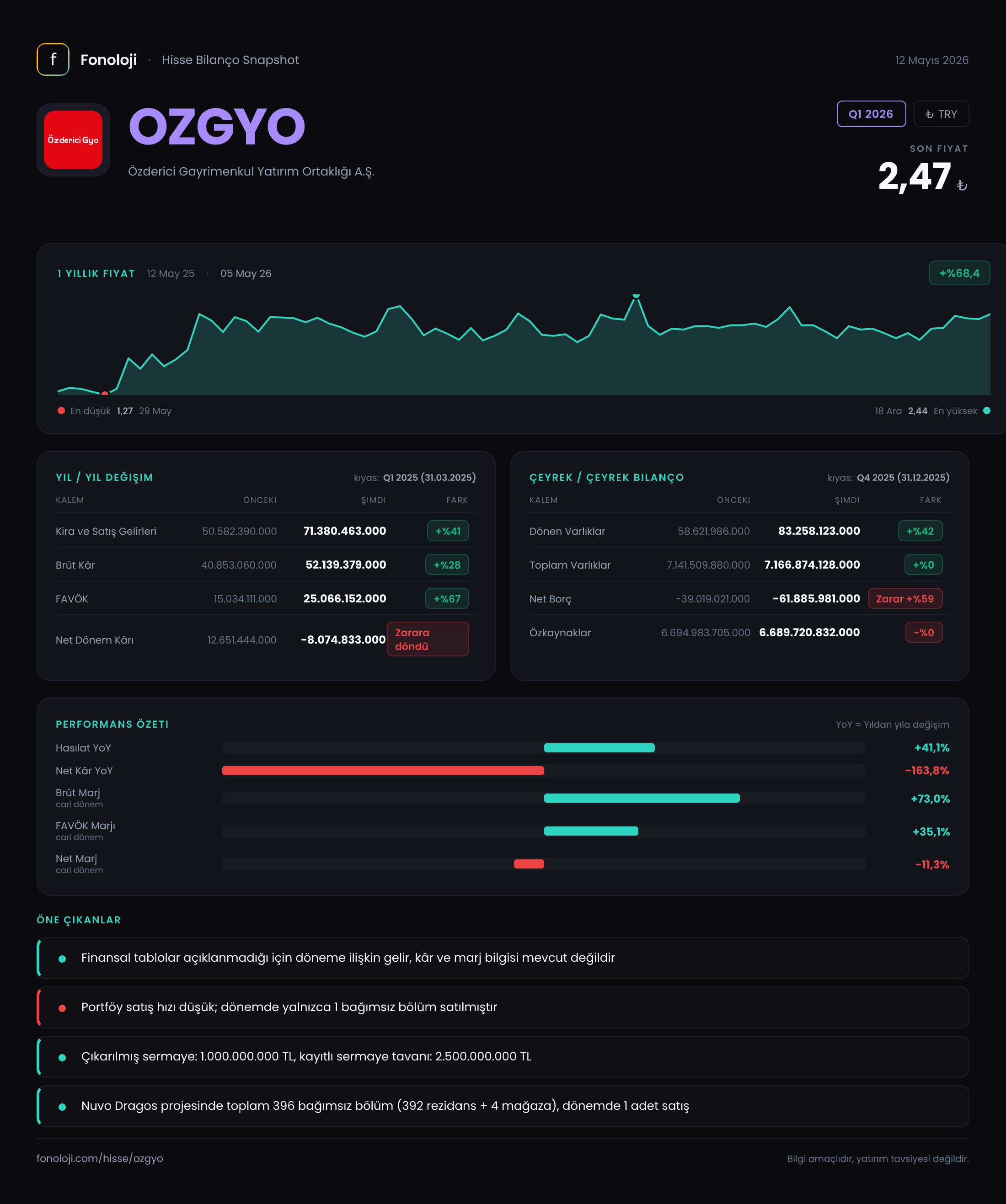Click the previous value 12.651.444.000
The width and height of the screenshot is (1006, 1204).
(241, 640)
